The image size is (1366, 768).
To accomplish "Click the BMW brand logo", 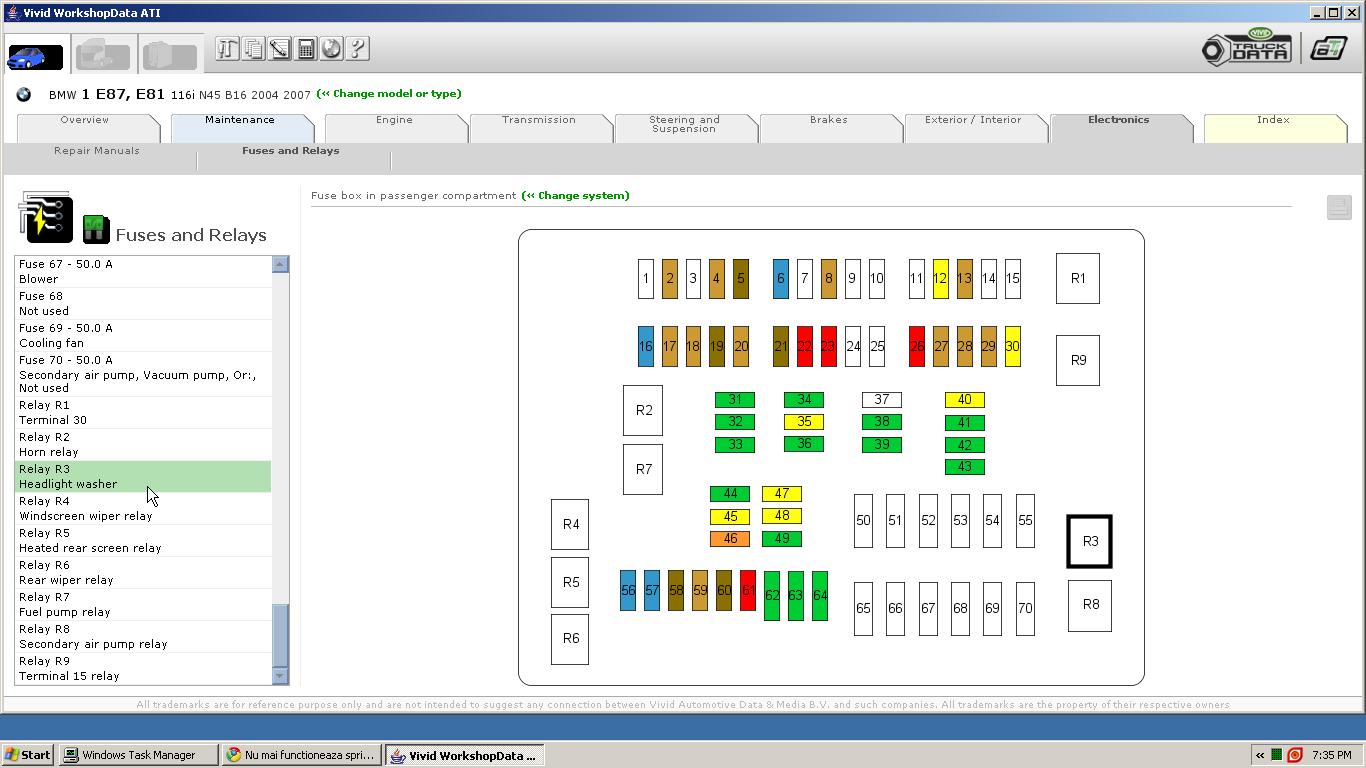I will point(23,94).
